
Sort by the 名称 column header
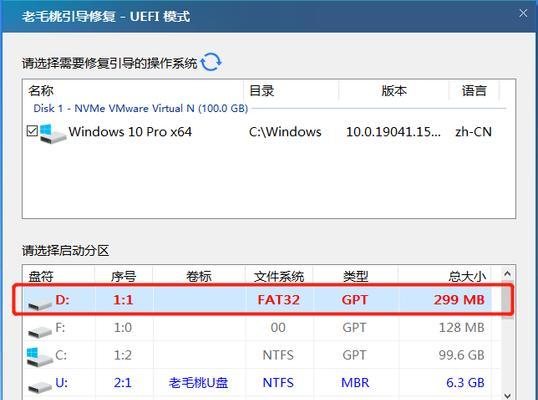click(x=41, y=91)
